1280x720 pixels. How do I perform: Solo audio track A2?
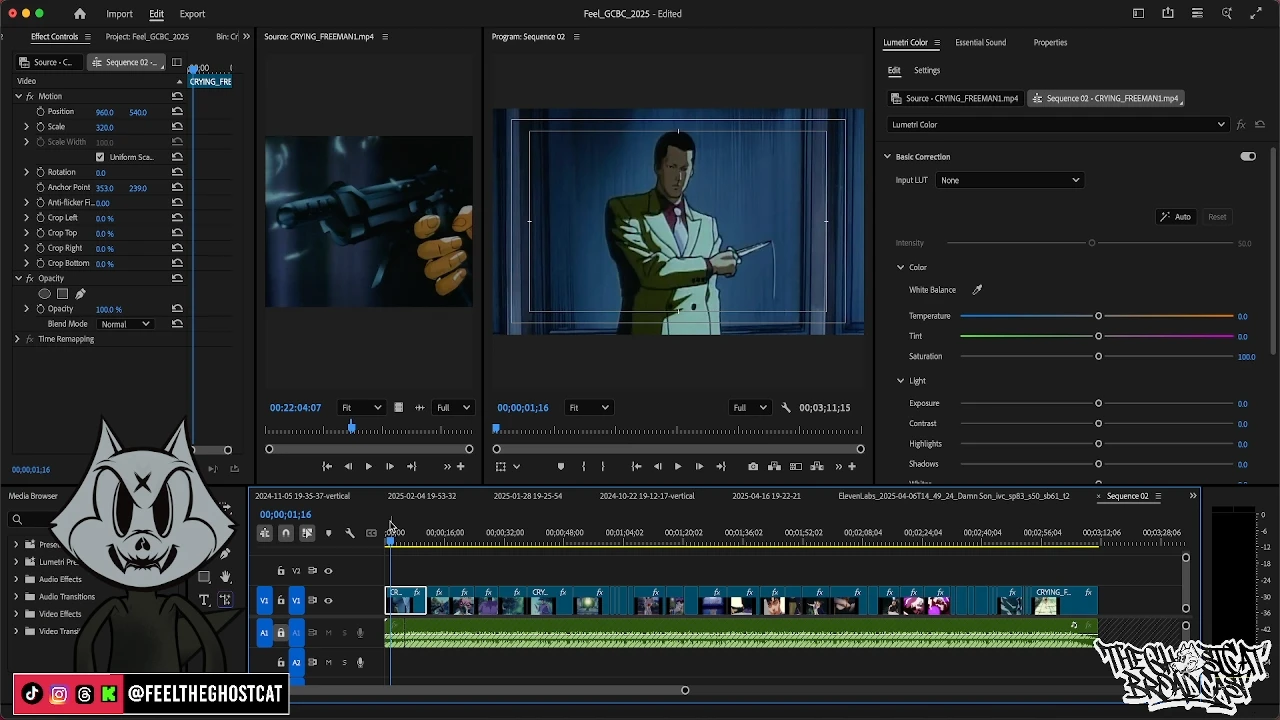[345, 662]
